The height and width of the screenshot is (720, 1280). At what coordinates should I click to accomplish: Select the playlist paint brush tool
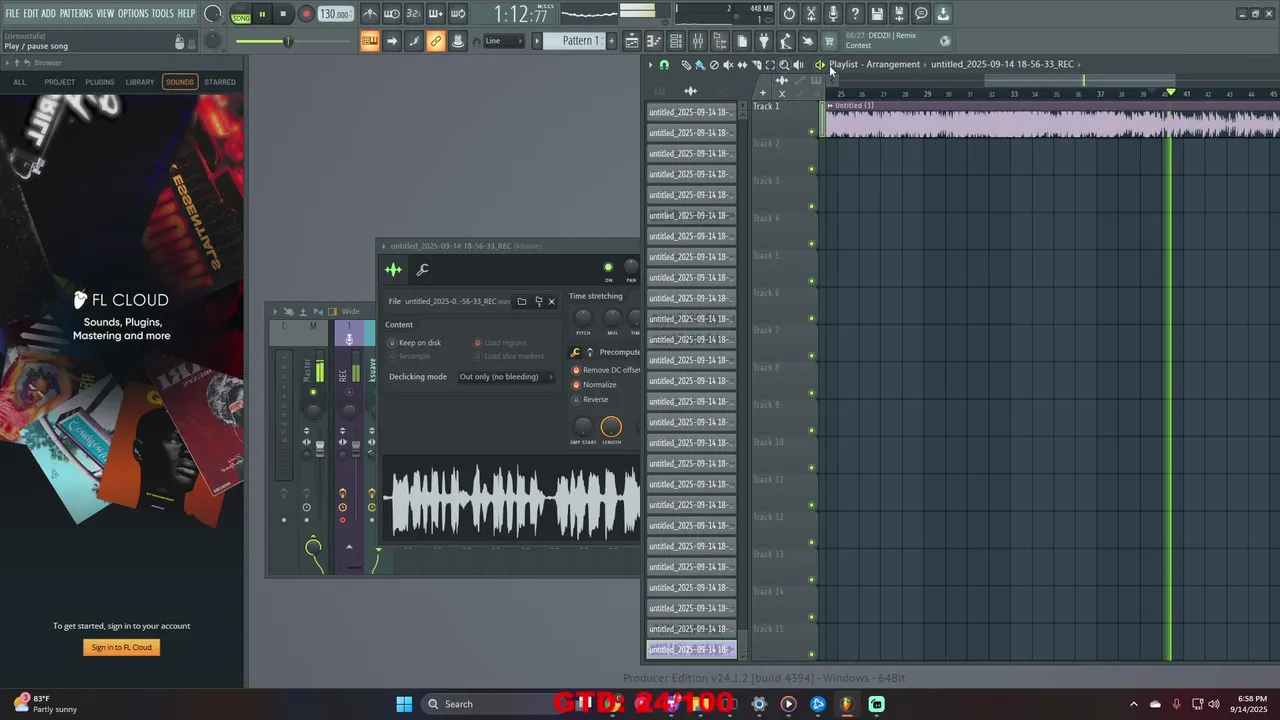point(700,65)
